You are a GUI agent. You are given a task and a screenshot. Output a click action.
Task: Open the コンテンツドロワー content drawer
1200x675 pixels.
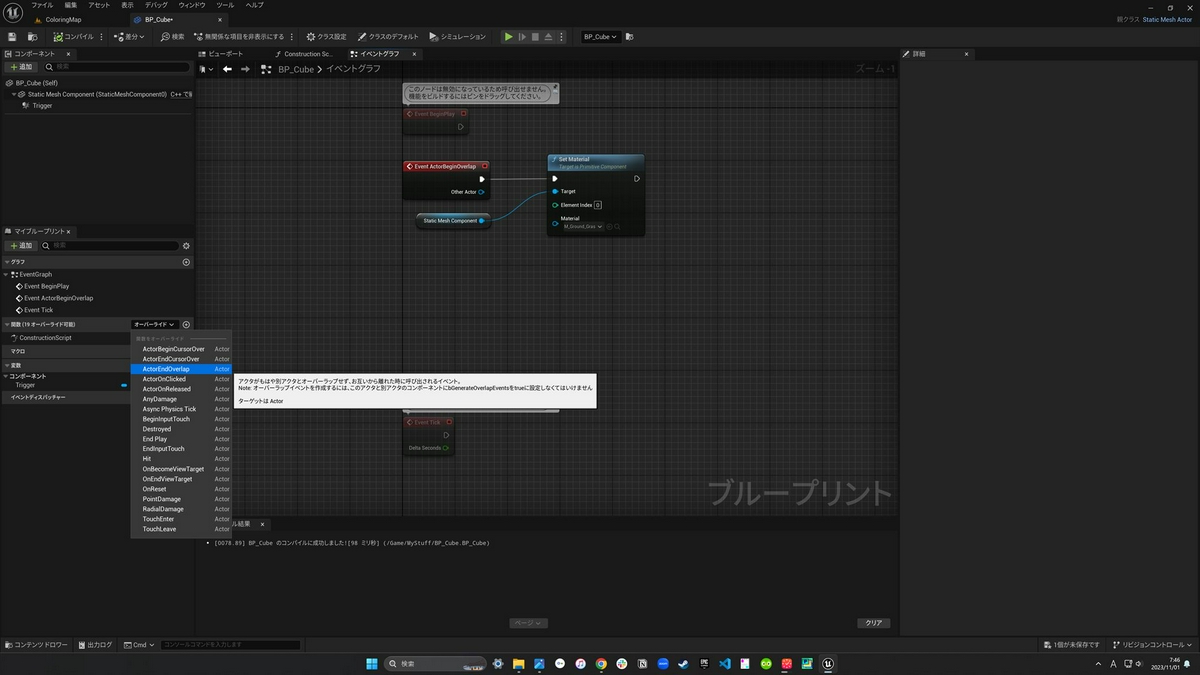tap(38, 645)
